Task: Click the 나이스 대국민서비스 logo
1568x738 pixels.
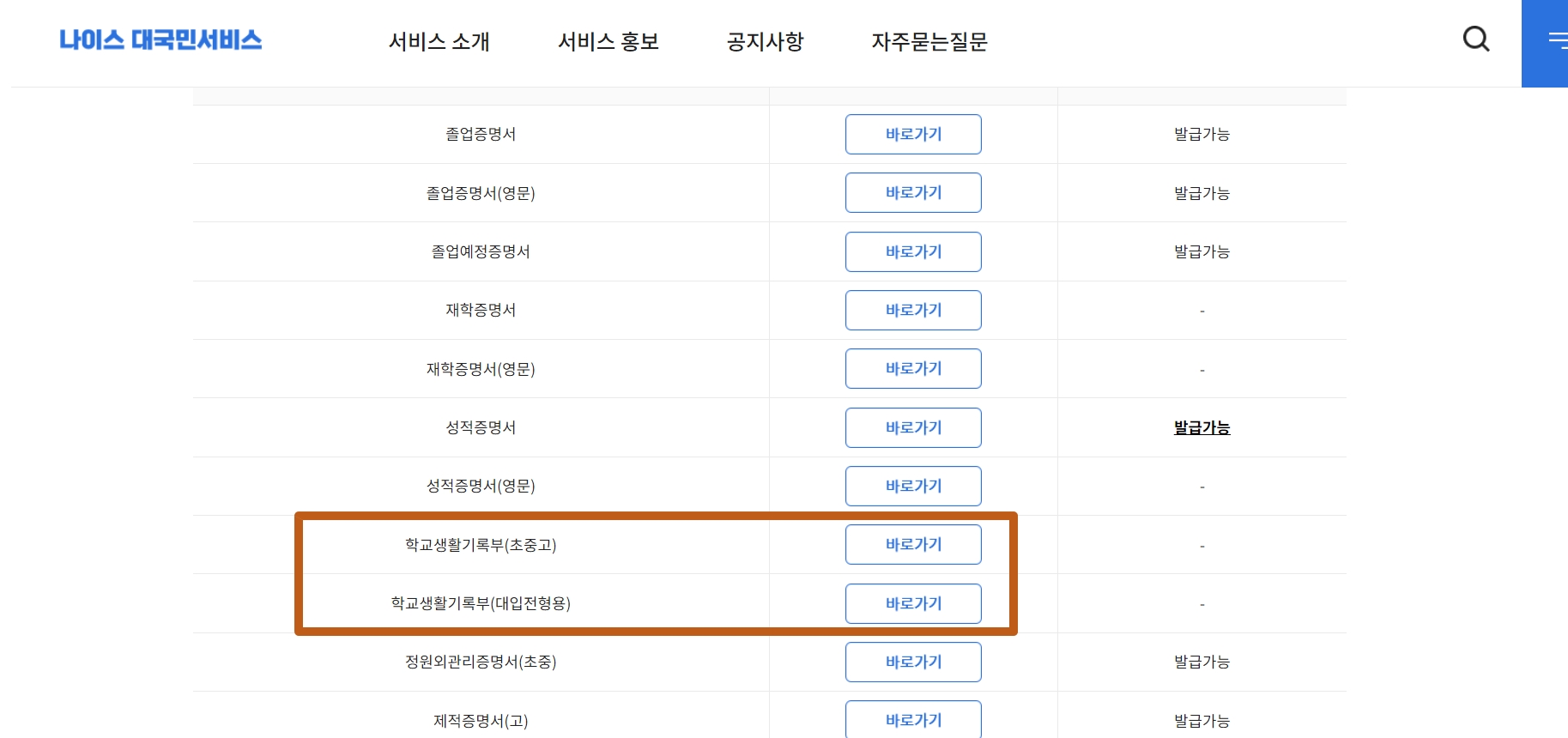Action: click(160, 39)
